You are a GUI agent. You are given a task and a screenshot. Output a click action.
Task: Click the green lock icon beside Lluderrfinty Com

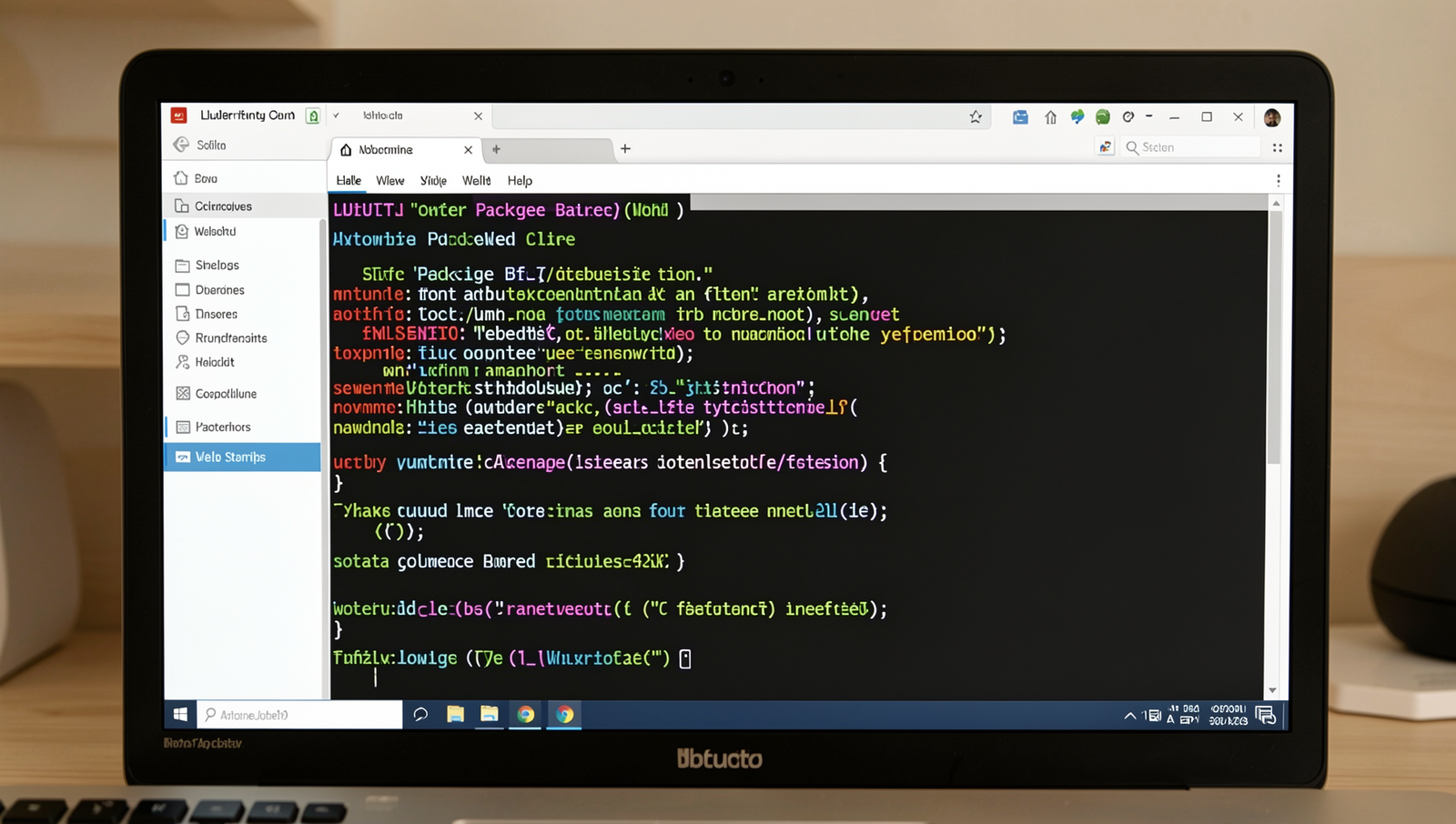coord(313,116)
